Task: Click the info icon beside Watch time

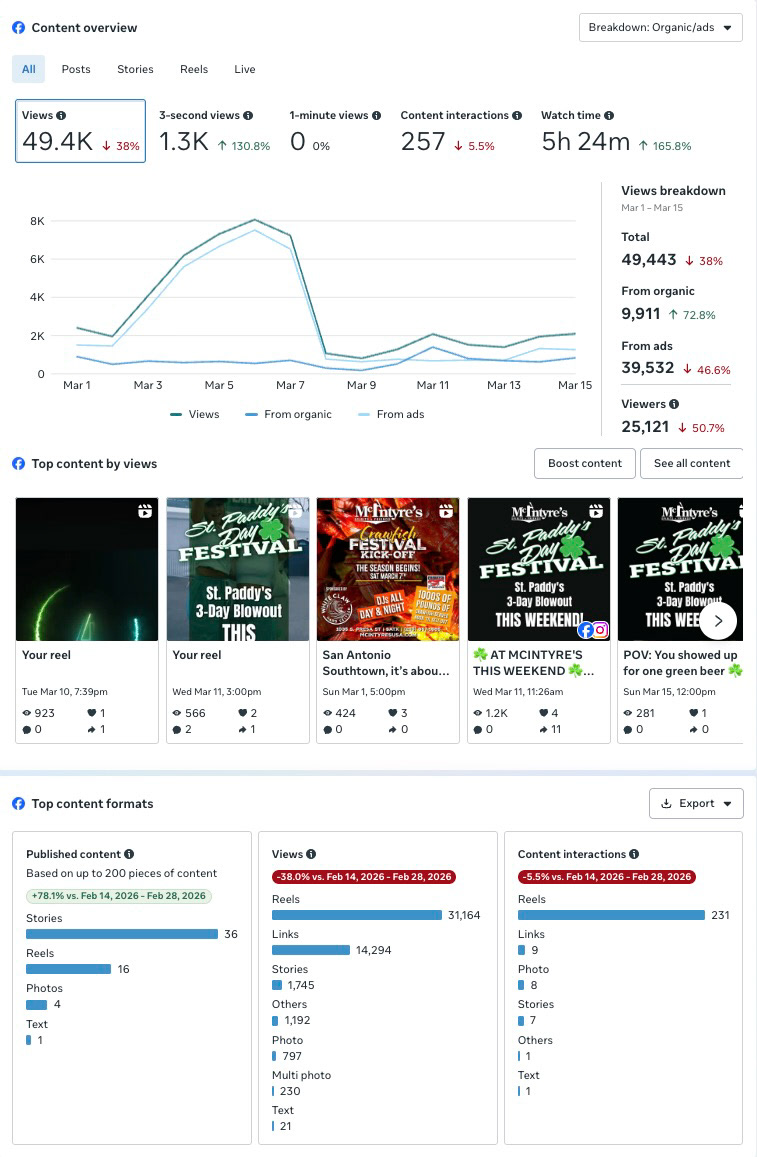Action: pyautogui.click(x=609, y=115)
